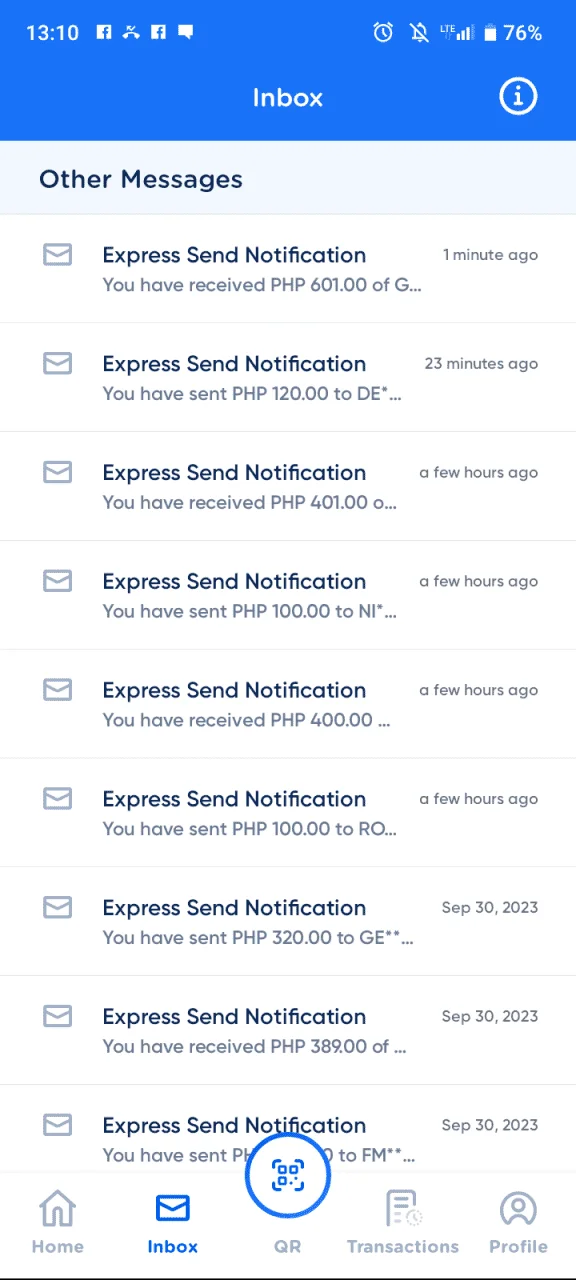The image size is (576, 1280).
Task: Go to the Home tab
Action: (x=57, y=1222)
